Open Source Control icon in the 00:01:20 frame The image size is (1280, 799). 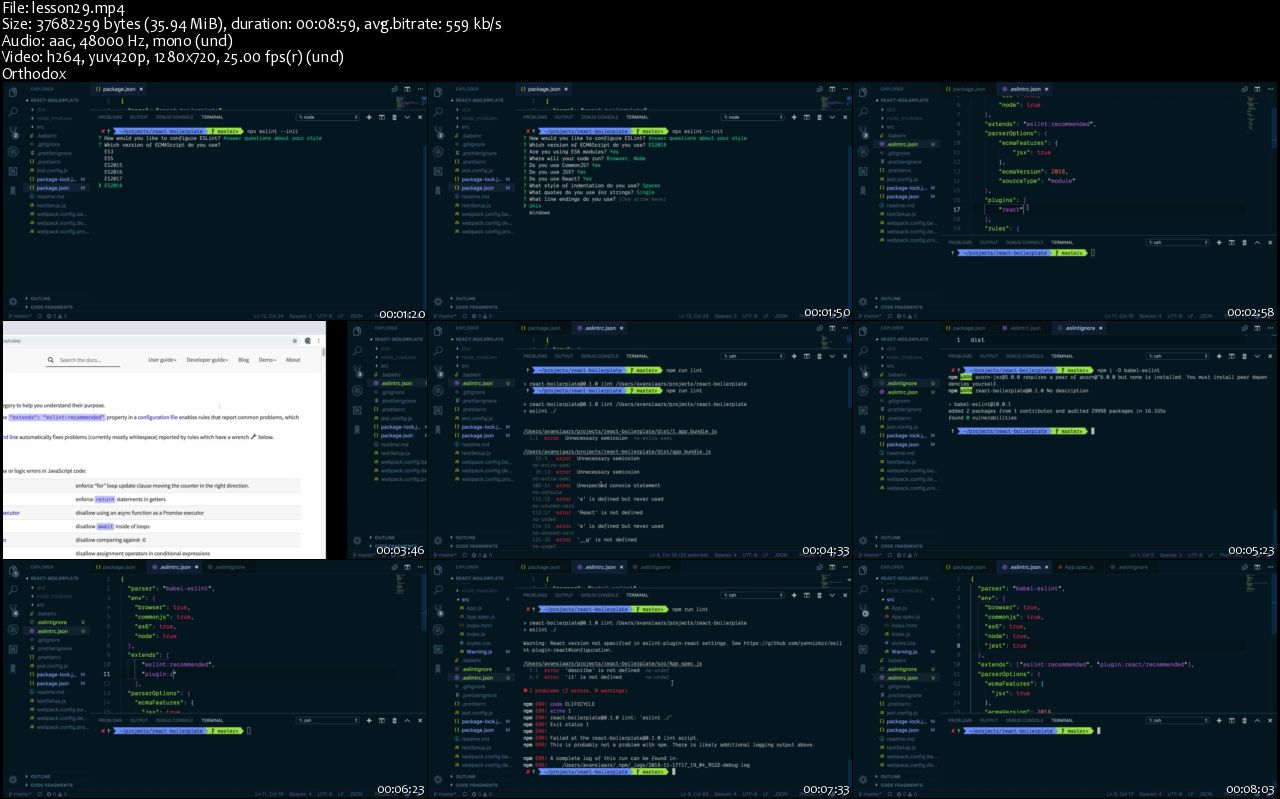pyautogui.click(x=14, y=131)
